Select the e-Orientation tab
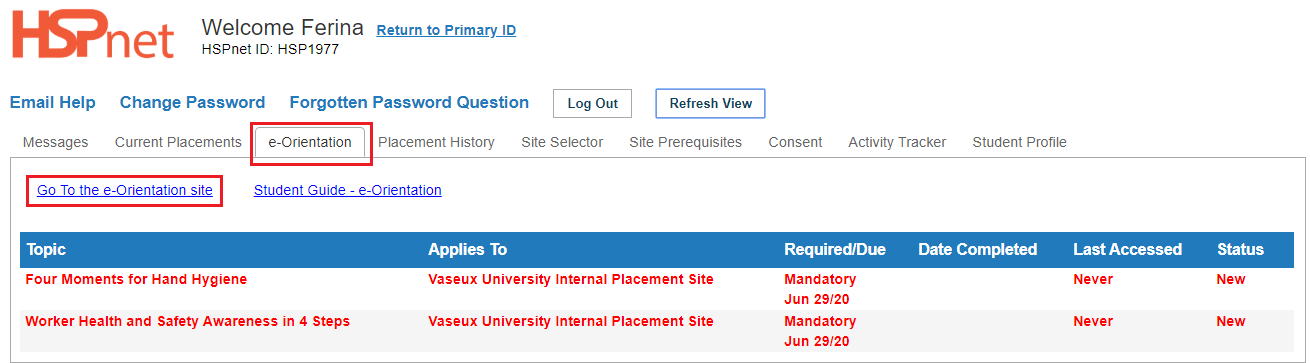This screenshot has height=363, width=1310. (310, 142)
